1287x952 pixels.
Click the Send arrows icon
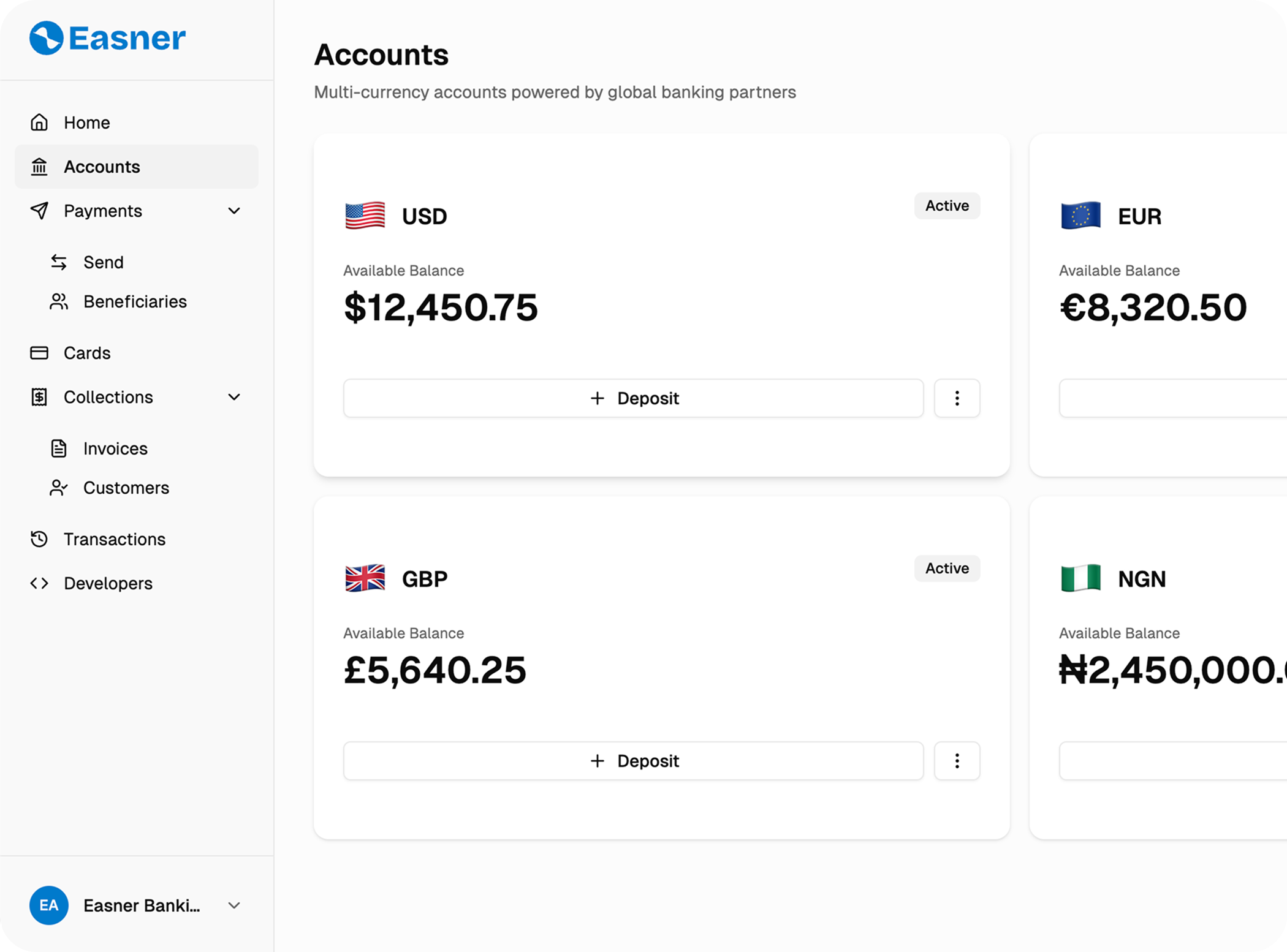click(x=59, y=262)
